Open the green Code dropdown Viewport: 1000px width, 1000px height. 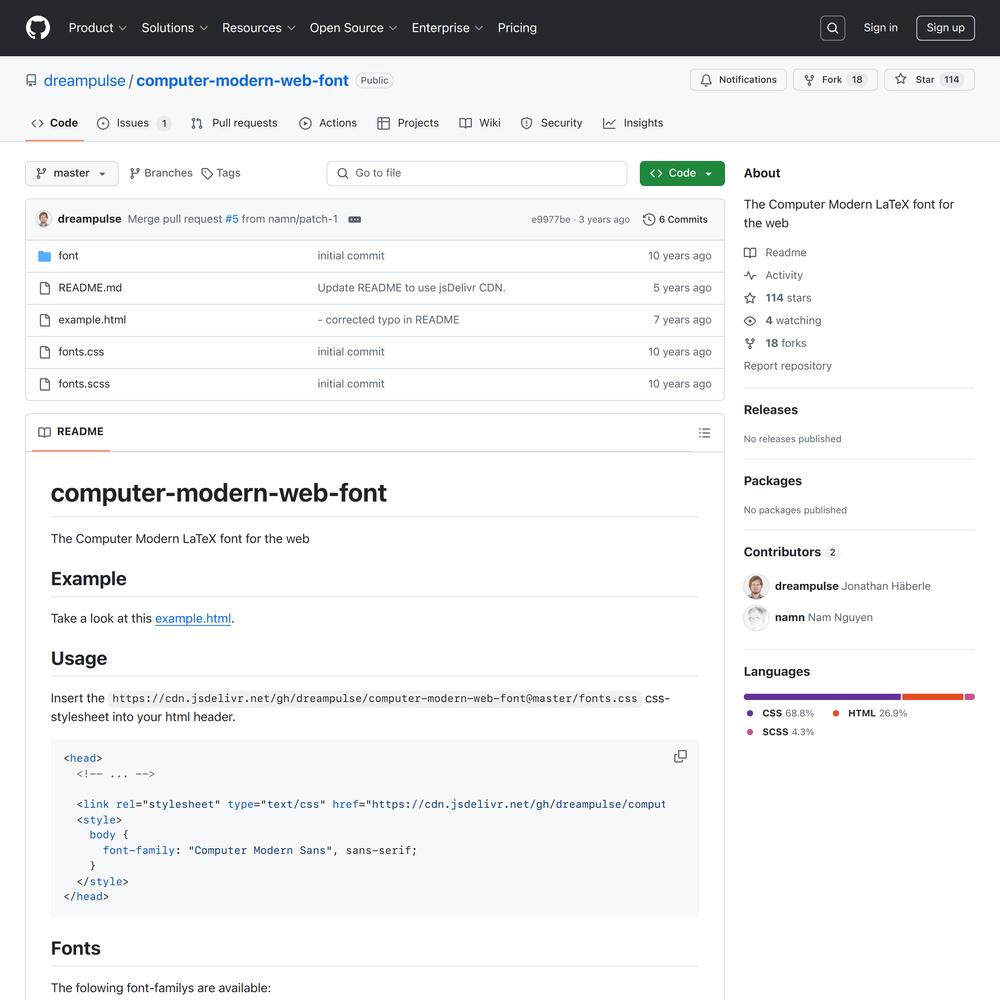point(682,173)
